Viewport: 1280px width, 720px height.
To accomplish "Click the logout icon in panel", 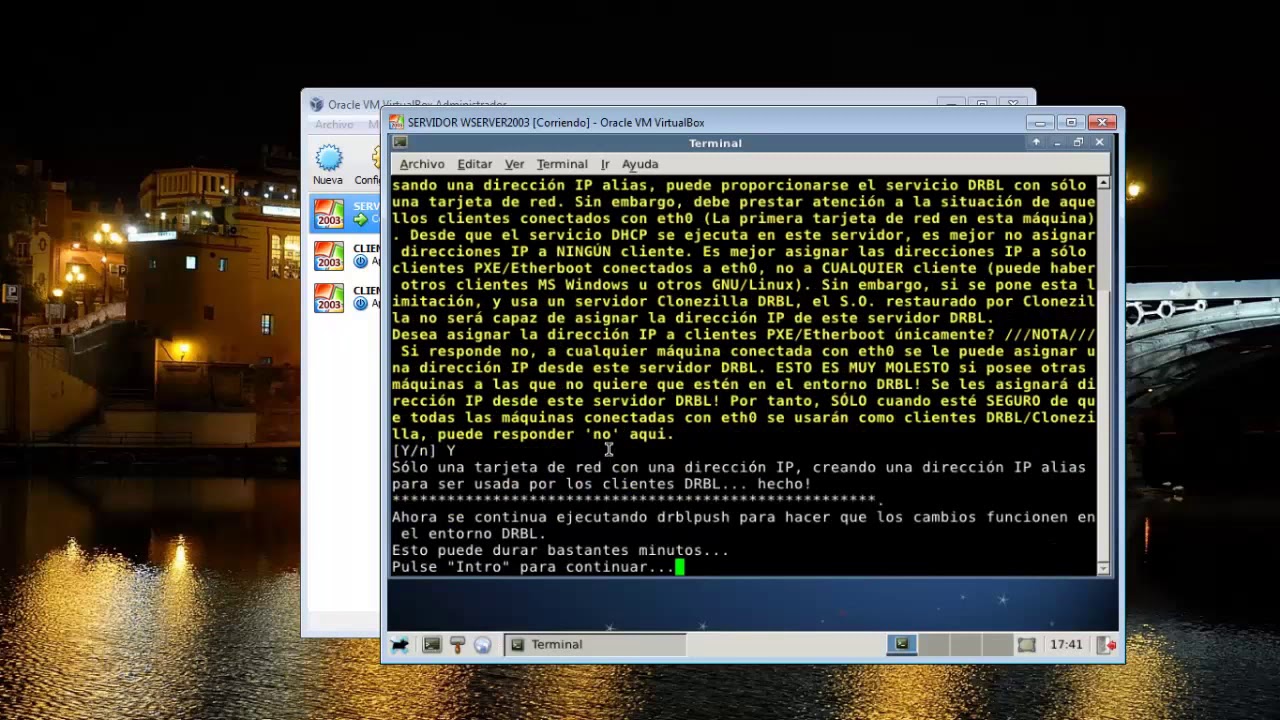I will (x=1107, y=645).
